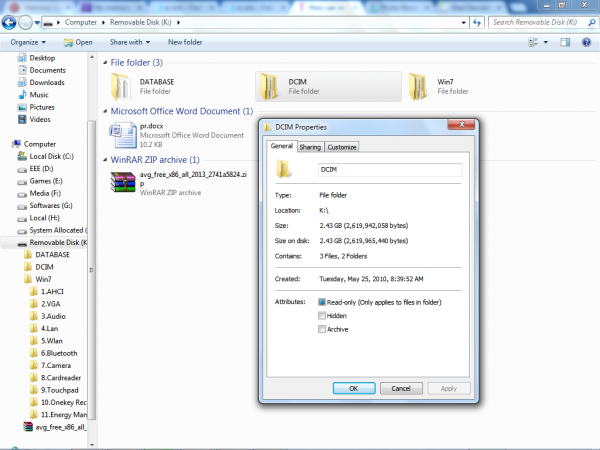Toggle the Read-only attribute checkbox

[322, 302]
